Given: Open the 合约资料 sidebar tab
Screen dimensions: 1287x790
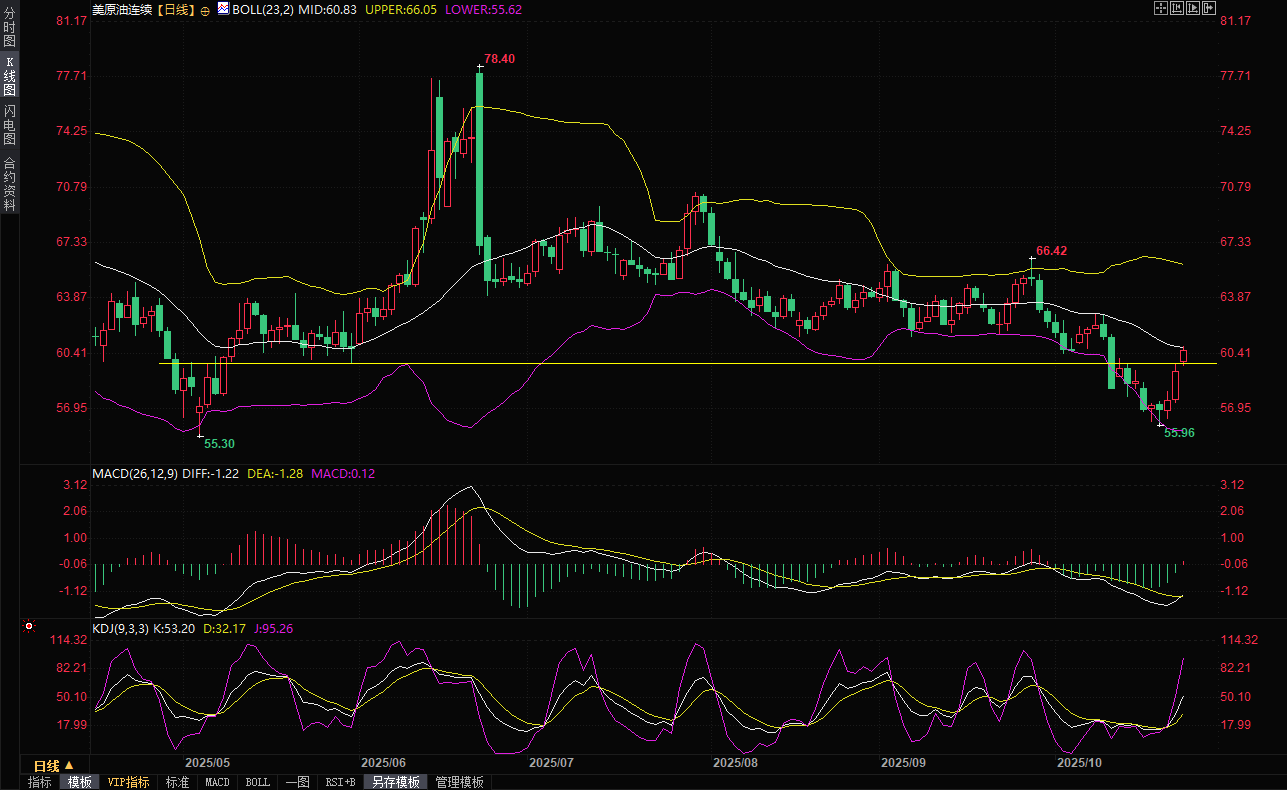Looking at the screenshot, I should (10, 184).
